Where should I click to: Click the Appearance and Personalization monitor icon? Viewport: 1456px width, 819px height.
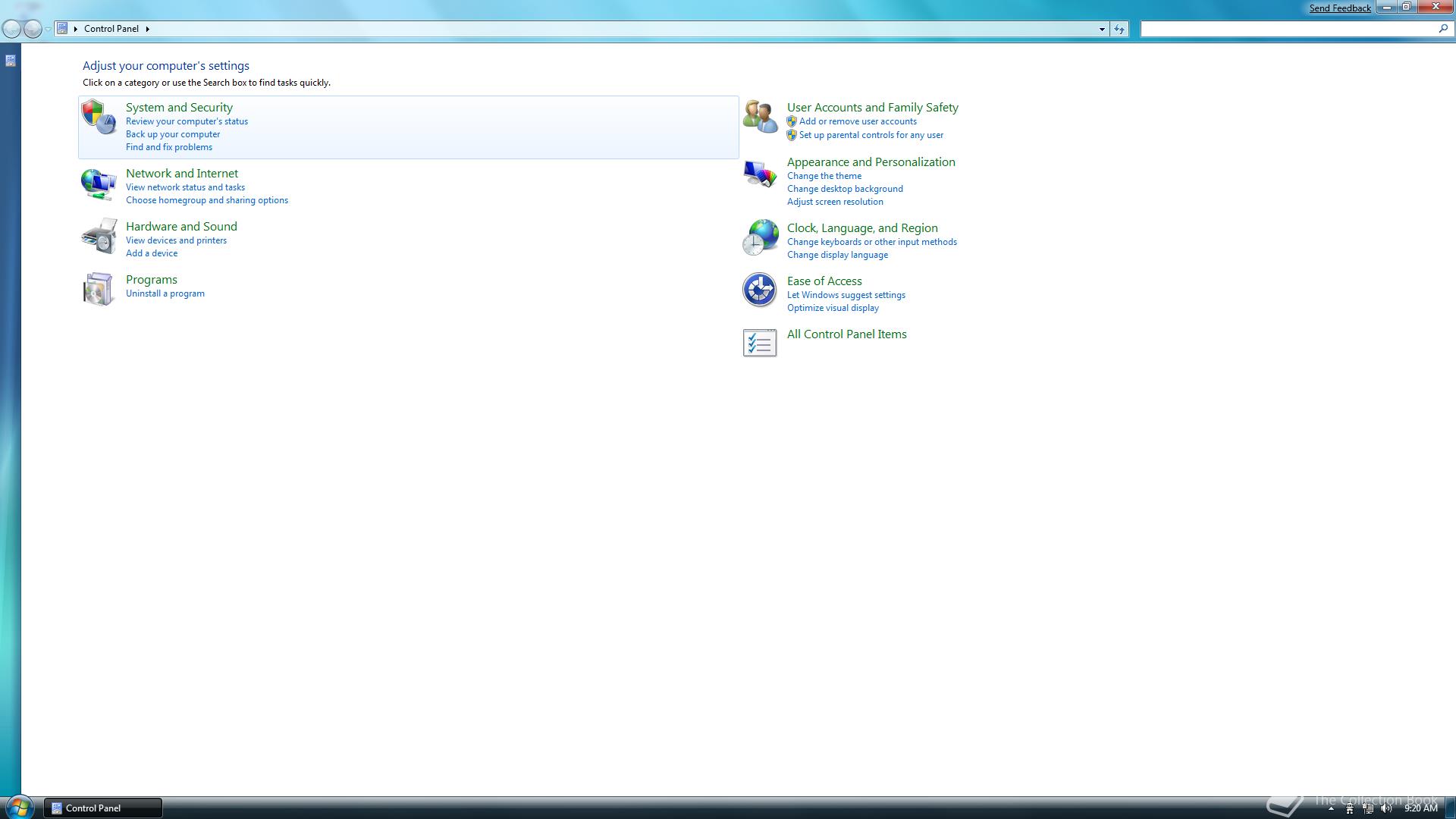coord(760,174)
